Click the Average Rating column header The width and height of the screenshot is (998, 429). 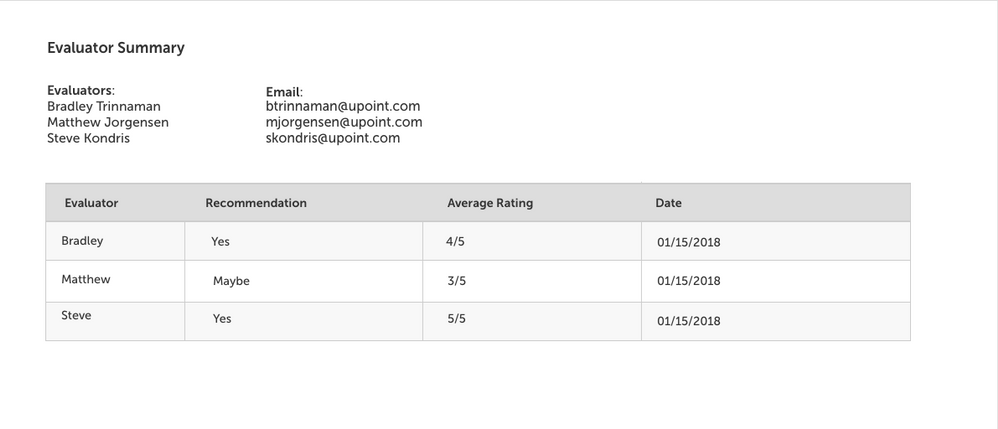coord(490,203)
